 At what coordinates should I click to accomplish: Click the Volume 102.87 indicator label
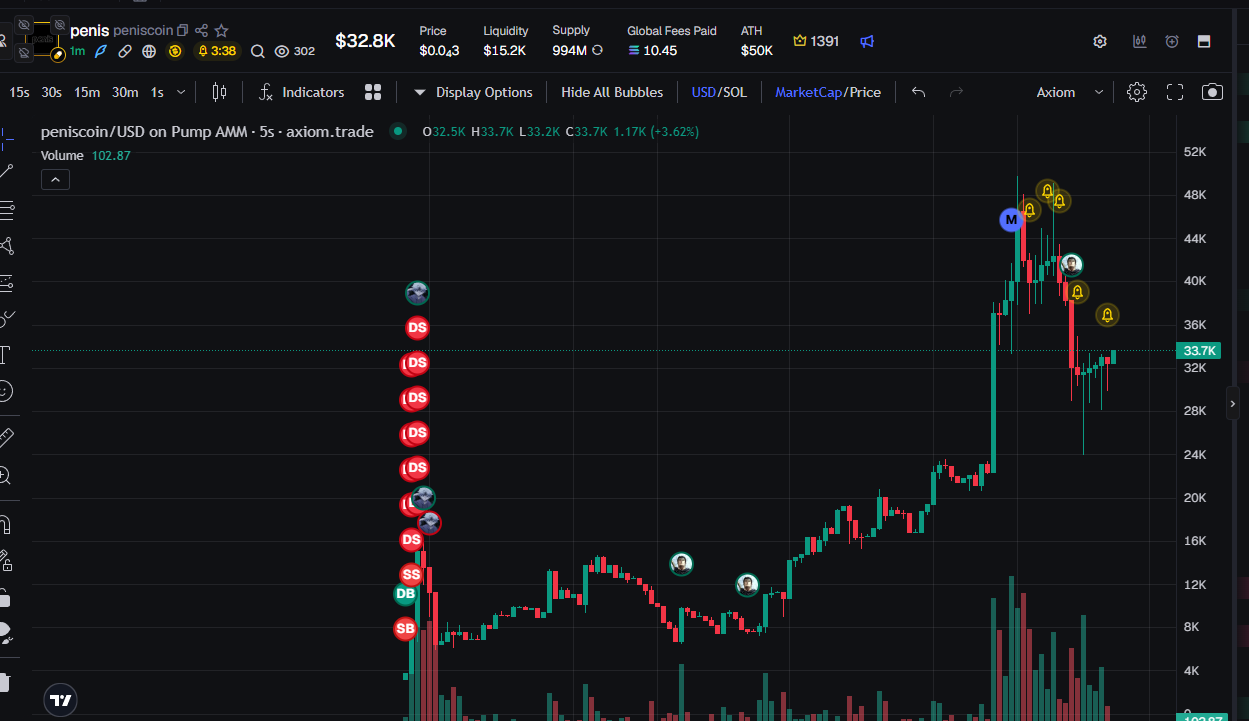tap(86, 155)
